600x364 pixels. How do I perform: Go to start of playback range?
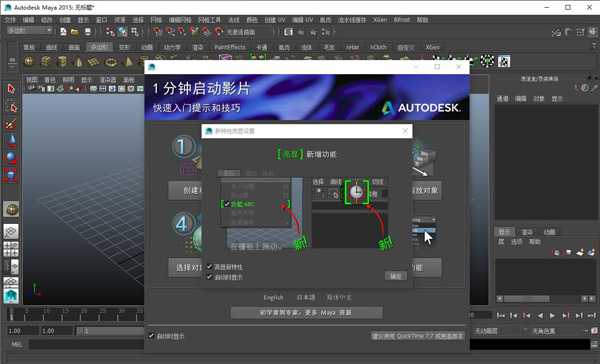click(501, 315)
